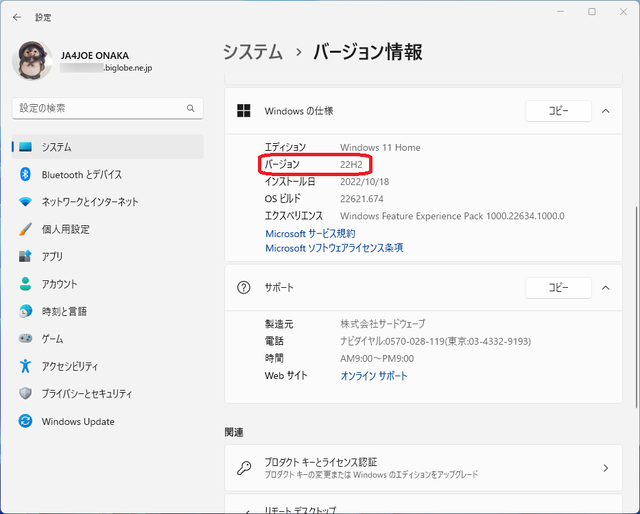
Task: Click the AM9:00～PM9:00 hours value
Action: 377,358
